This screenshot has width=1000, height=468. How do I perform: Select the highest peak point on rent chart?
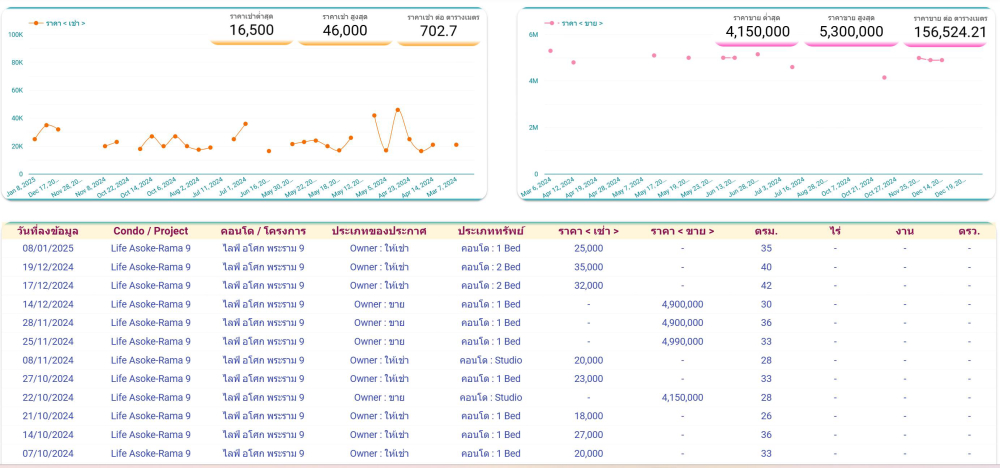398,110
